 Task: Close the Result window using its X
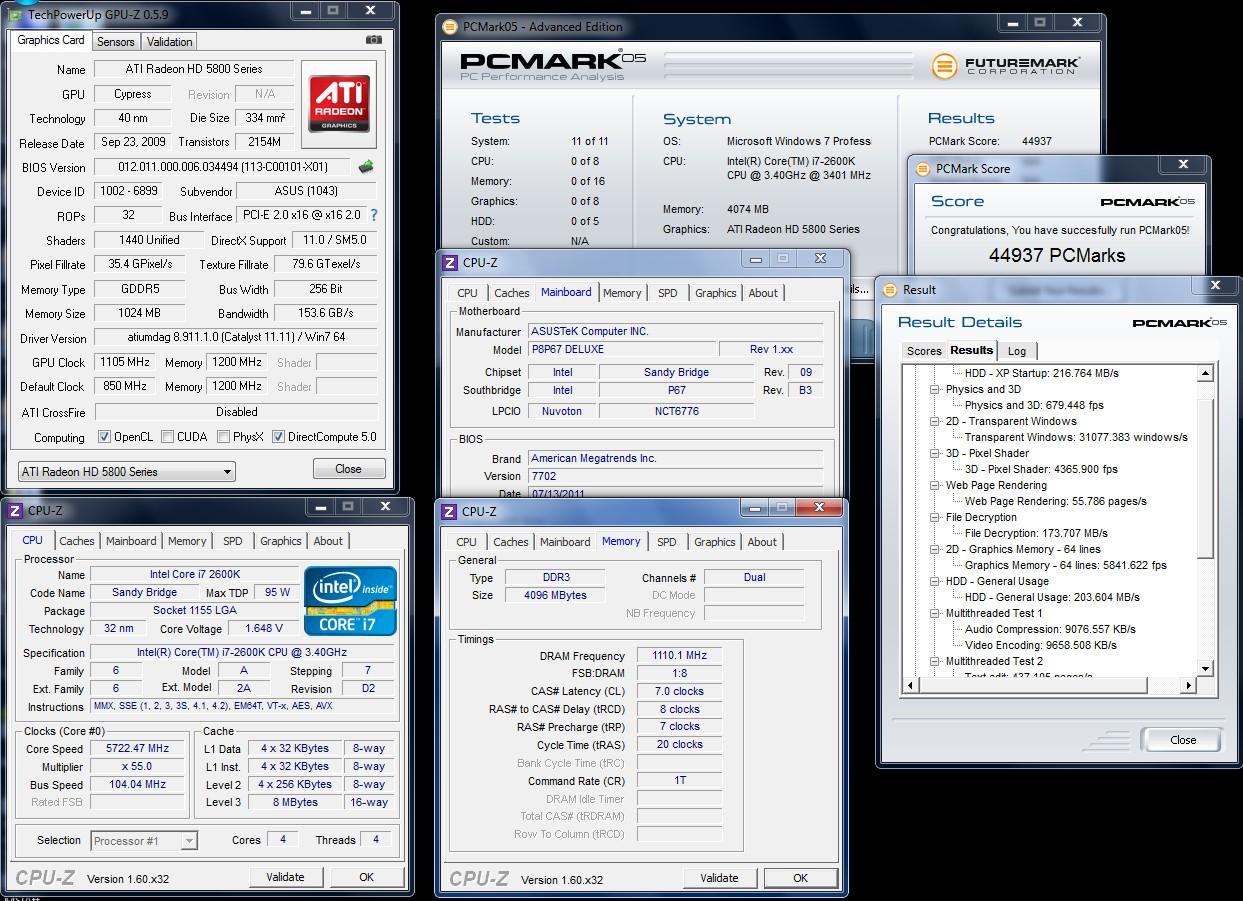coord(1215,286)
